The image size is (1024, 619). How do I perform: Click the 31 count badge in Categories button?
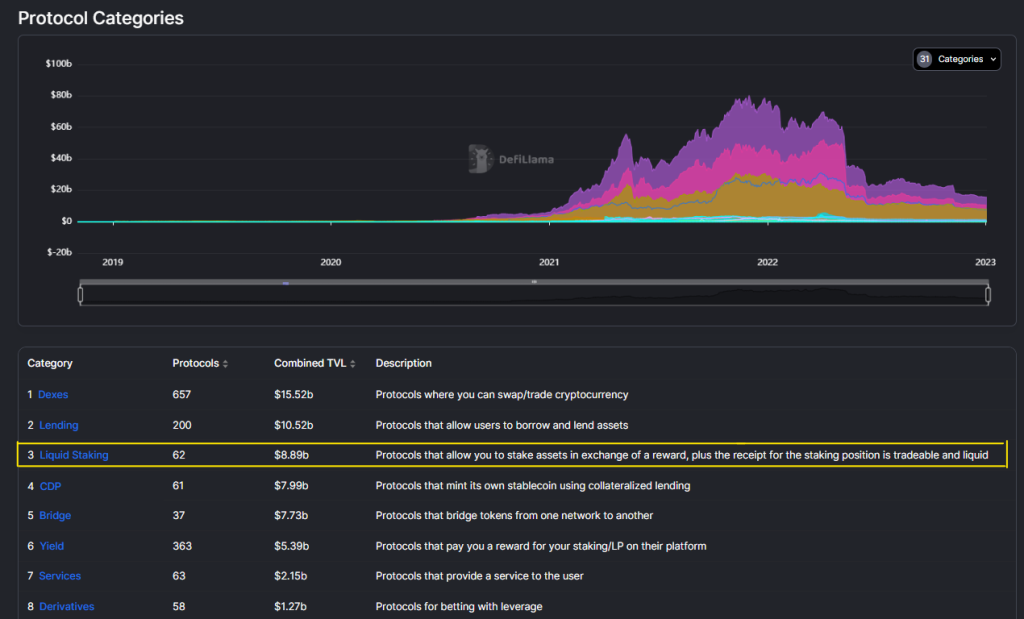point(924,59)
